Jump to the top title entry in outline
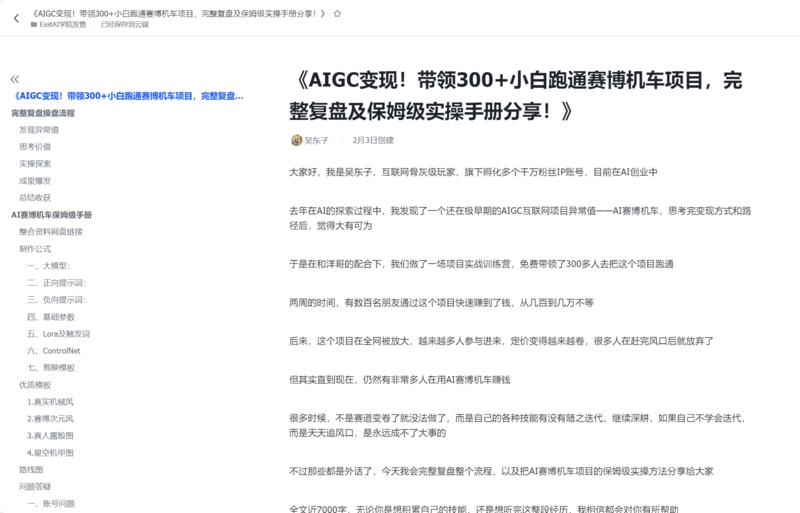Screen dimensions: 800x513 (x=128, y=96)
